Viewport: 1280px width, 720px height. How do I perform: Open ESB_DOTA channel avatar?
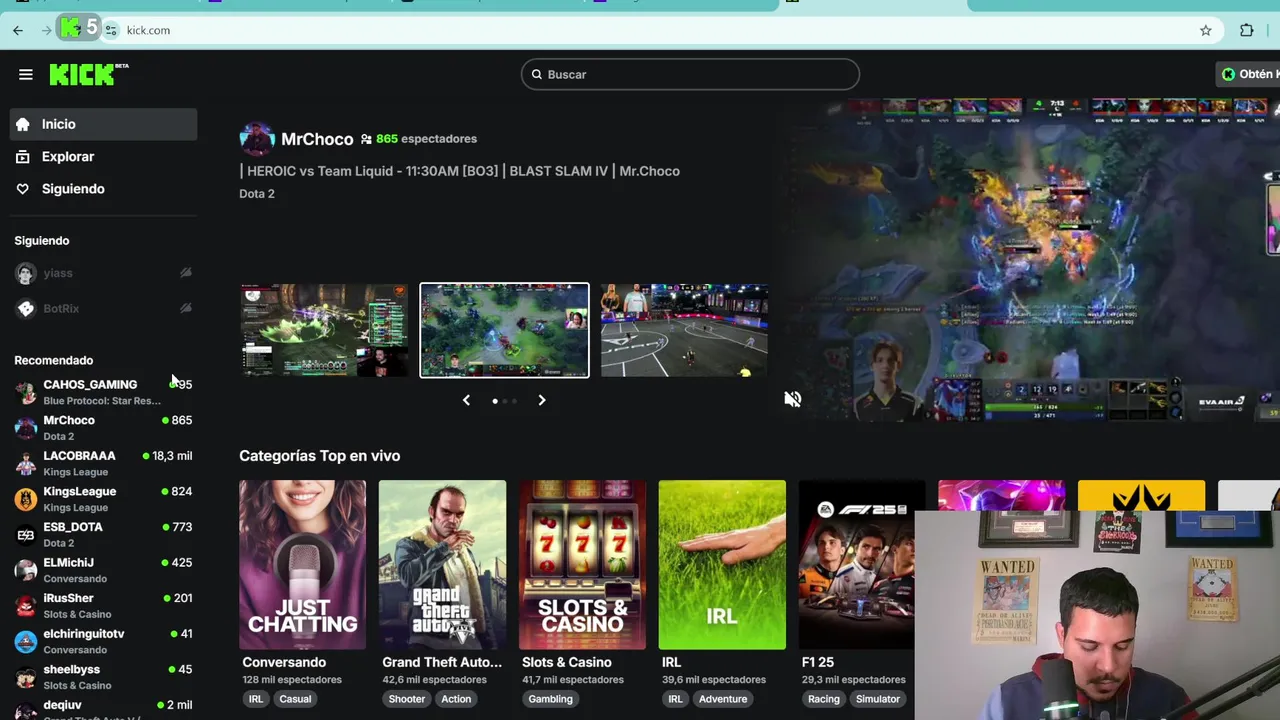(x=26, y=534)
